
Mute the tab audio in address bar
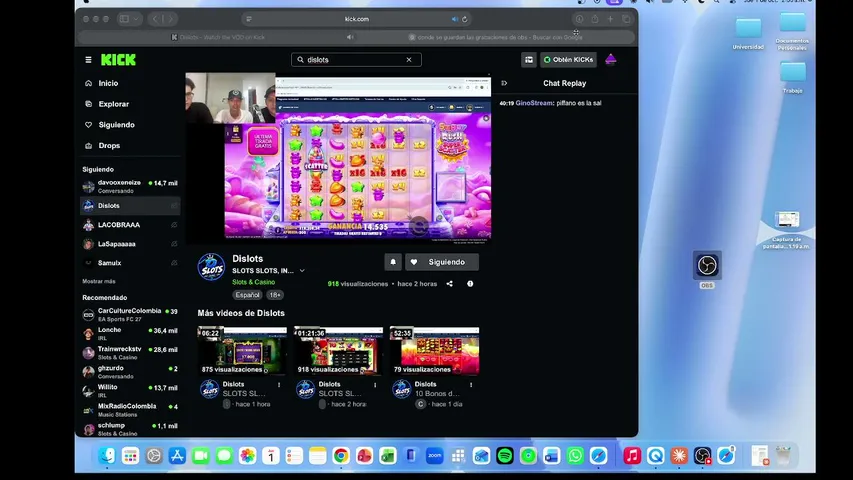(x=455, y=19)
